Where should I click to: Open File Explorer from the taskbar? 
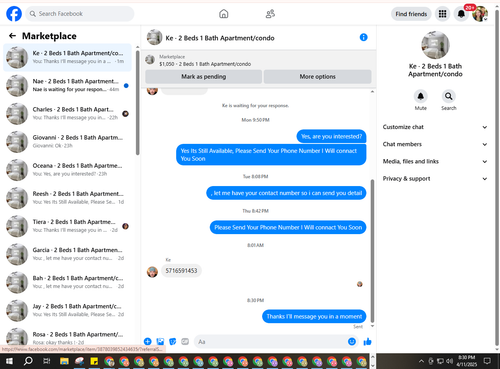coord(64,361)
